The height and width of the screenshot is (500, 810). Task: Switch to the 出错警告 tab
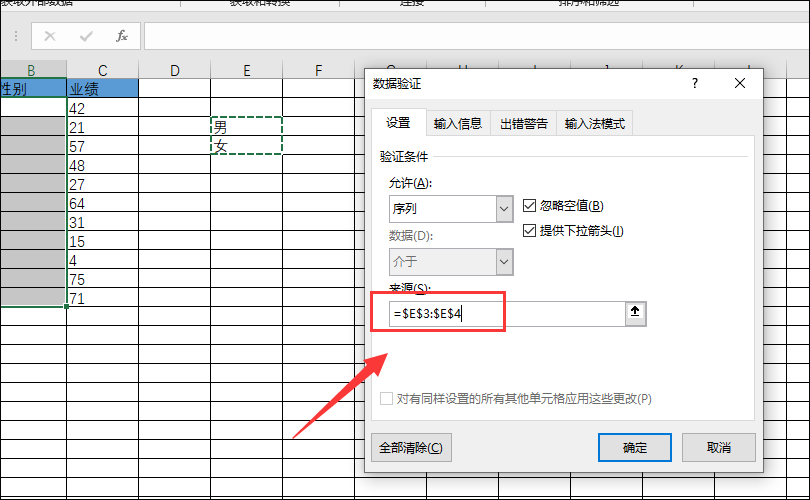pos(523,123)
